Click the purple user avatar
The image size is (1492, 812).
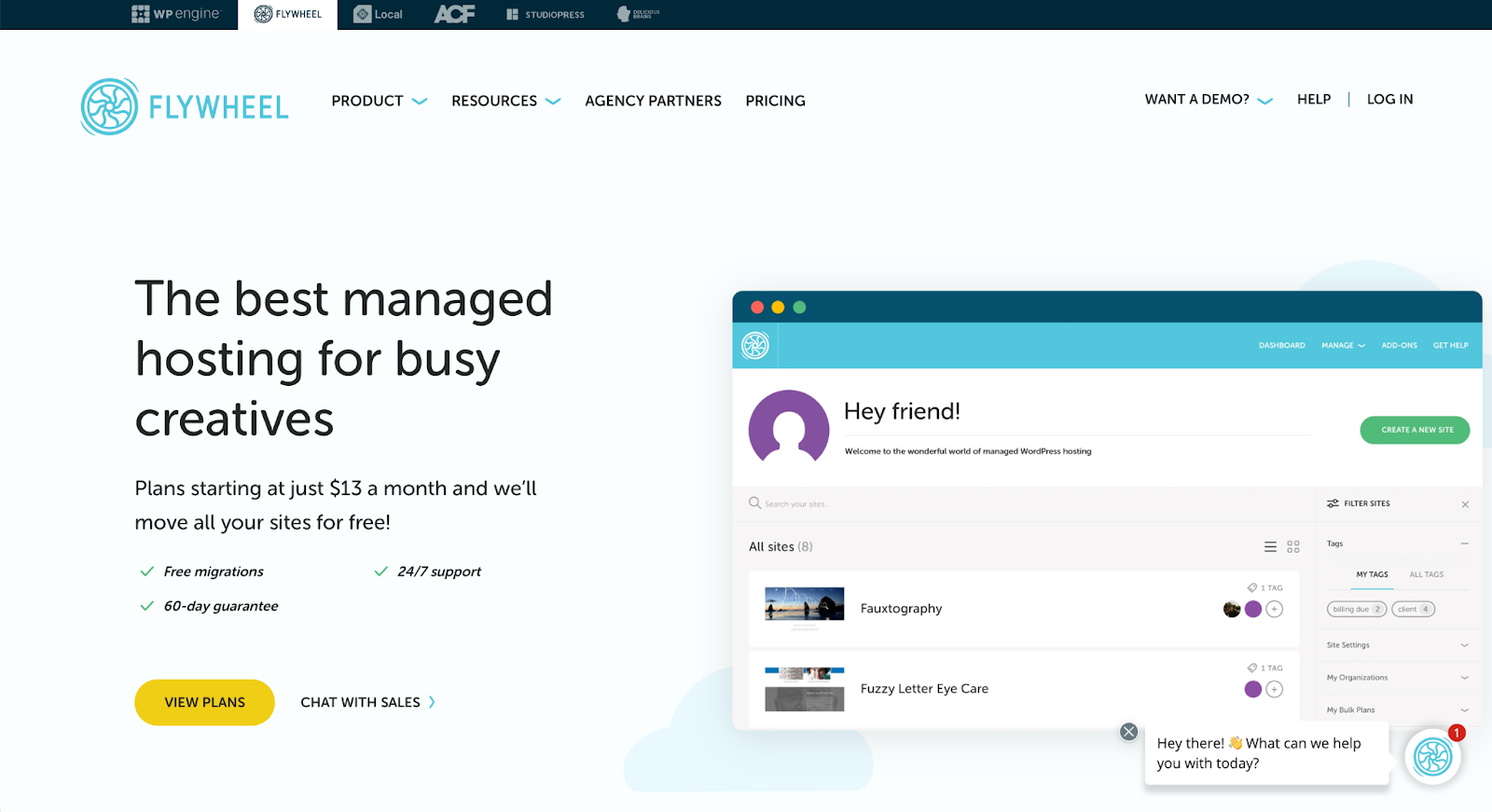789,428
